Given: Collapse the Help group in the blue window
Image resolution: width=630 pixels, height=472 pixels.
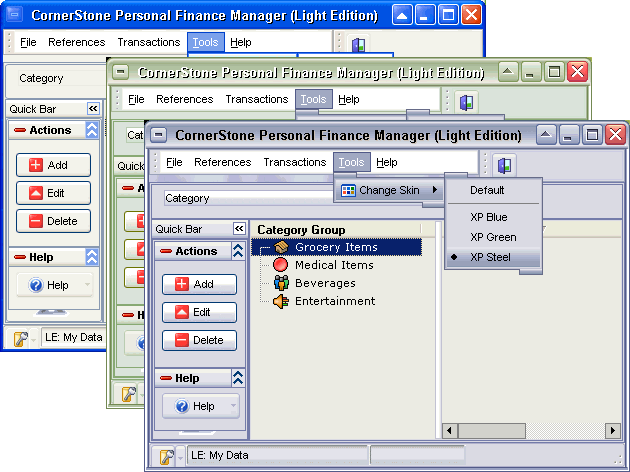Looking at the screenshot, I should coord(92,257).
